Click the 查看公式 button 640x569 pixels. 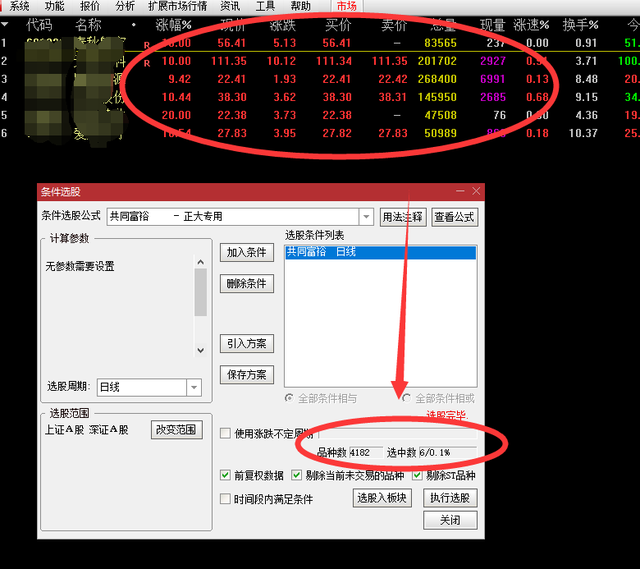455,217
